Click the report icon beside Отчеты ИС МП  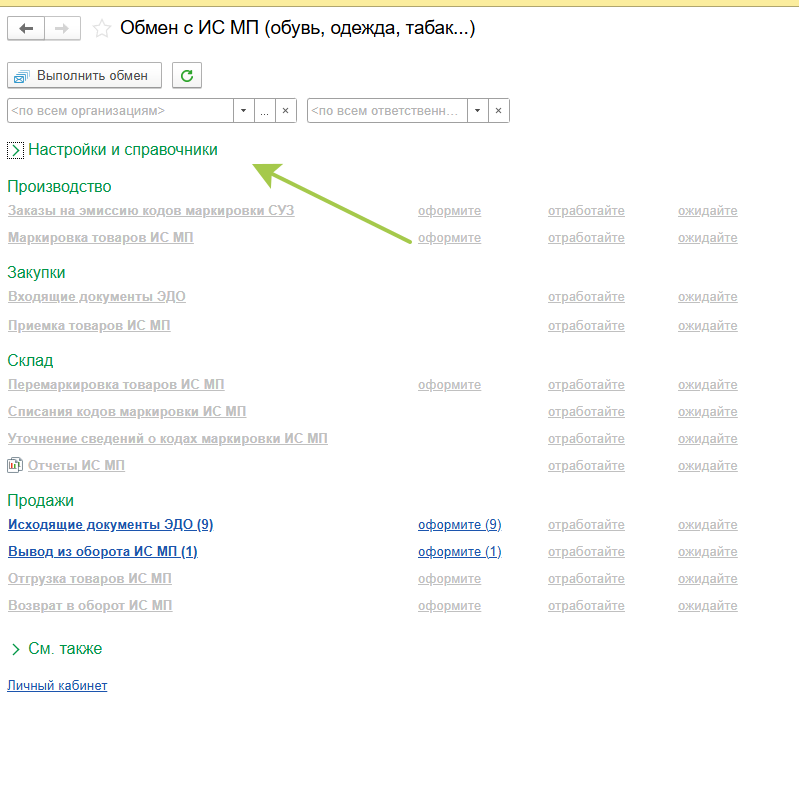(x=15, y=465)
